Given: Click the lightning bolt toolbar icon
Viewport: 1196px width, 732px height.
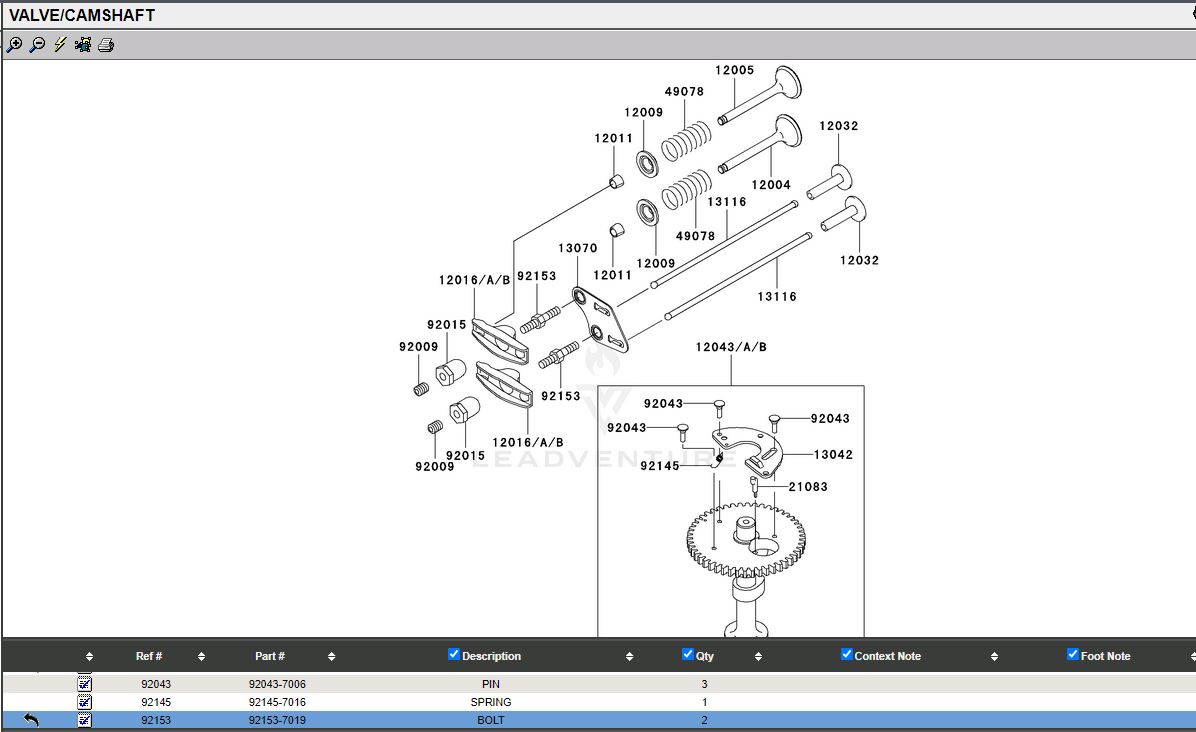Looking at the screenshot, I should [60, 45].
